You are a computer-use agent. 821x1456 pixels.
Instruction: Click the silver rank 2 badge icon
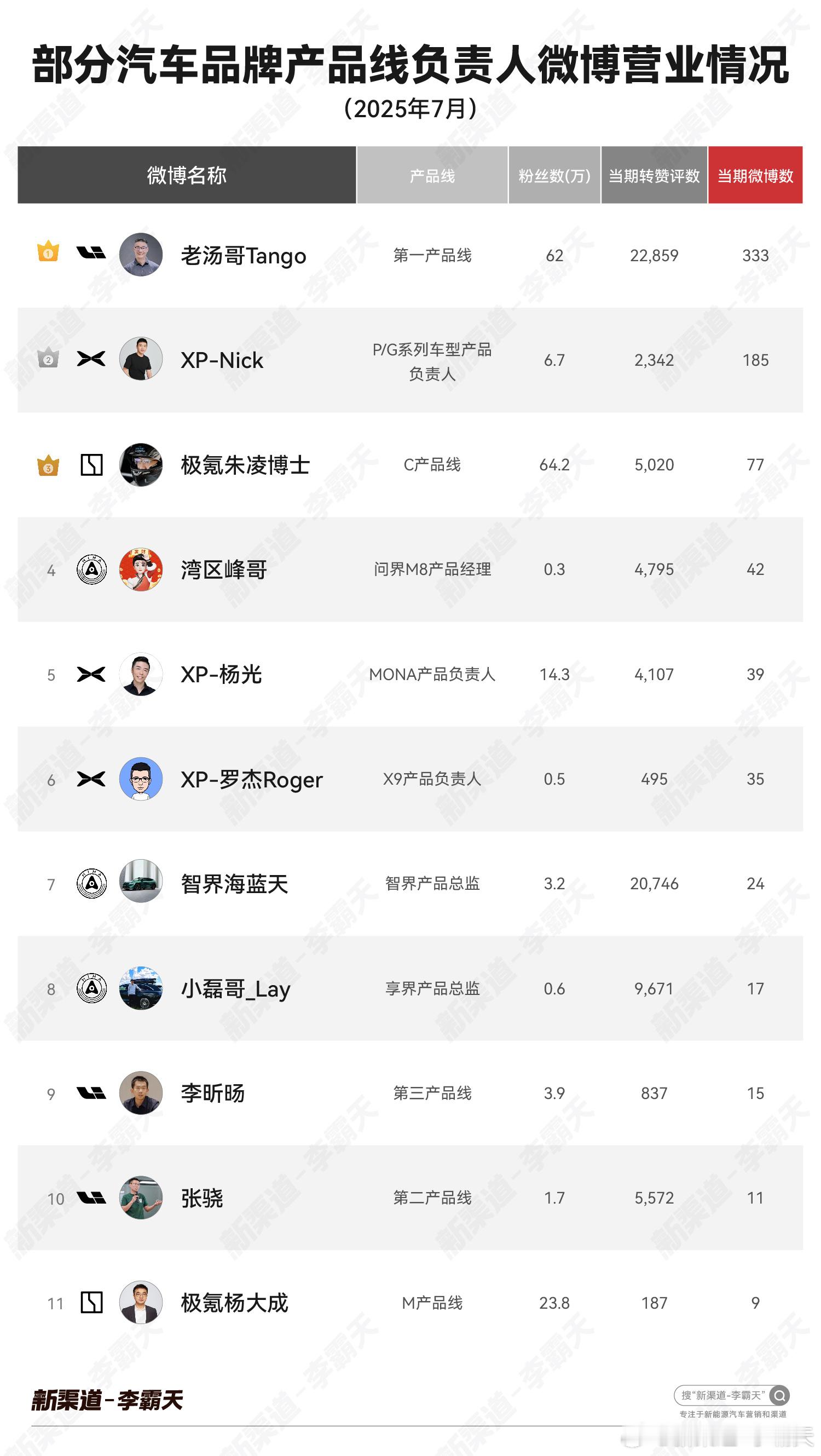pos(48,357)
